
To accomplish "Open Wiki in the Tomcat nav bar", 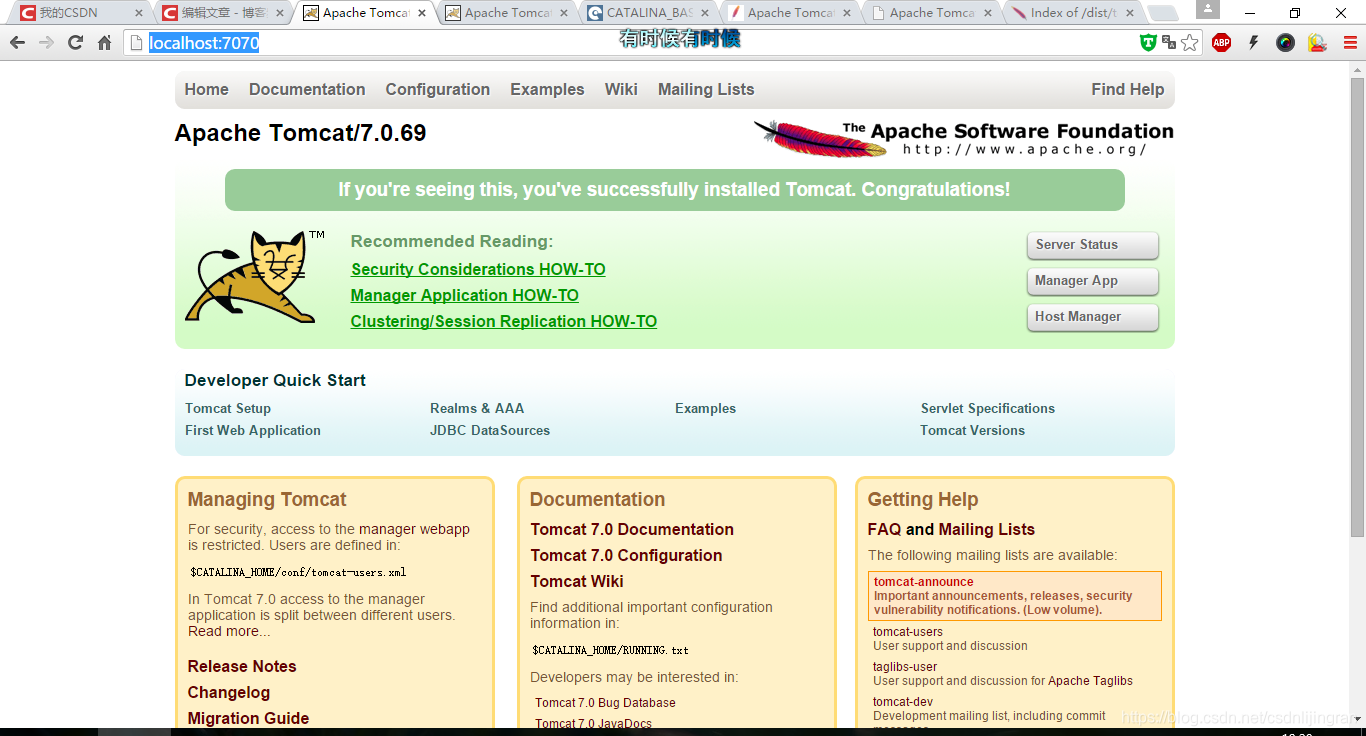I will [621, 89].
